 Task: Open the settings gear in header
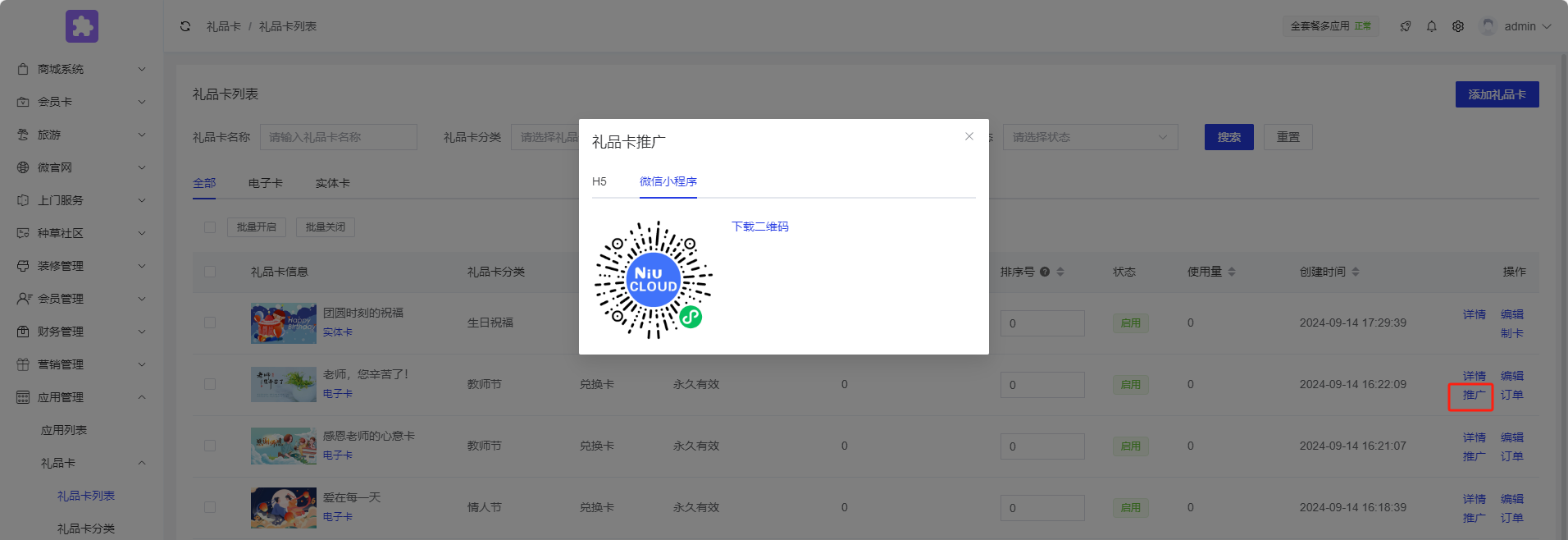pyautogui.click(x=1458, y=26)
